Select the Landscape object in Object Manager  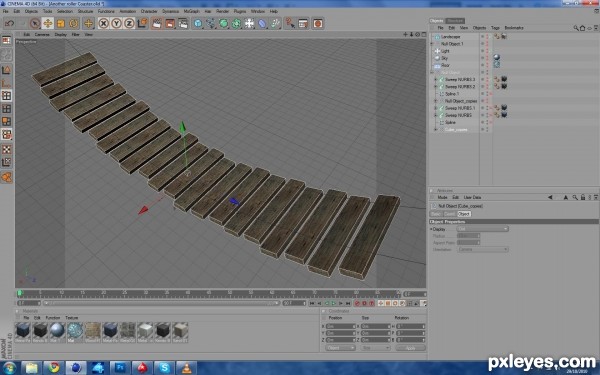pos(450,37)
